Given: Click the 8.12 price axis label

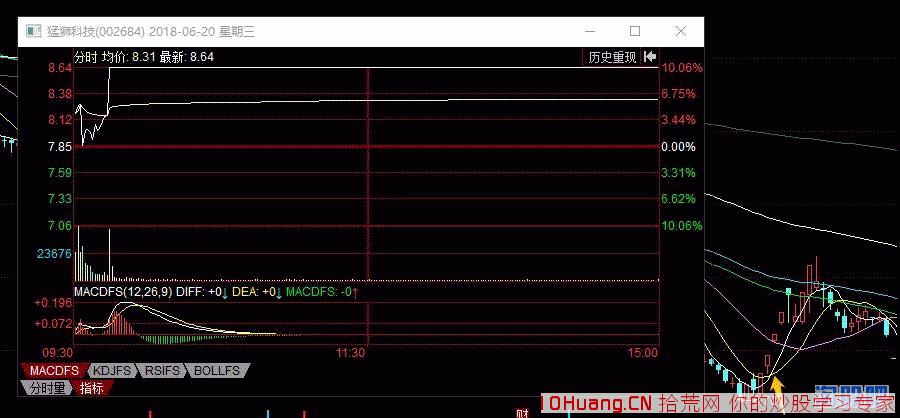Looking at the screenshot, I should 60,120.
